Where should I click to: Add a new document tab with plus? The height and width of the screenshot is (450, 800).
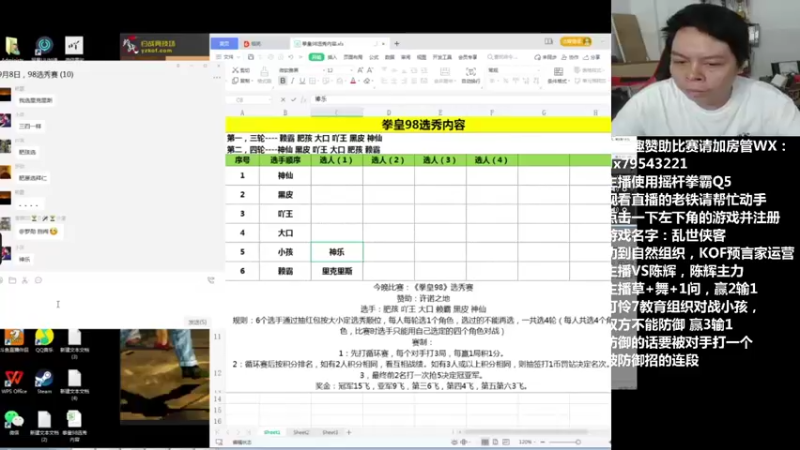click(x=396, y=44)
